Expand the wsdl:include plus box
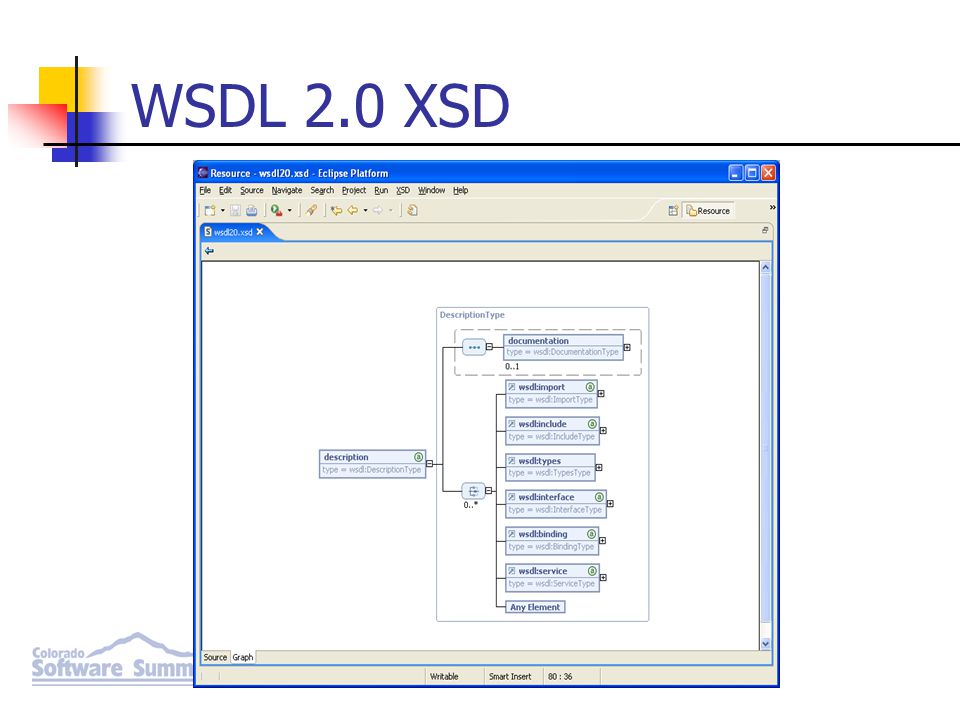 coord(603,430)
